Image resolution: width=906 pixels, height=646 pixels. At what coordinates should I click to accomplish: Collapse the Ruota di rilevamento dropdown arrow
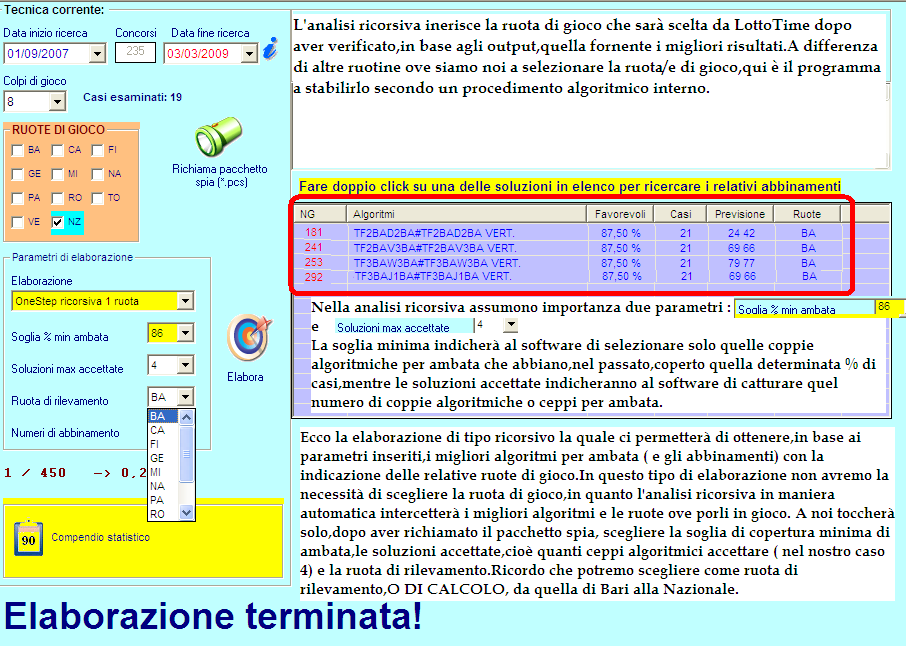coord(185,397)
